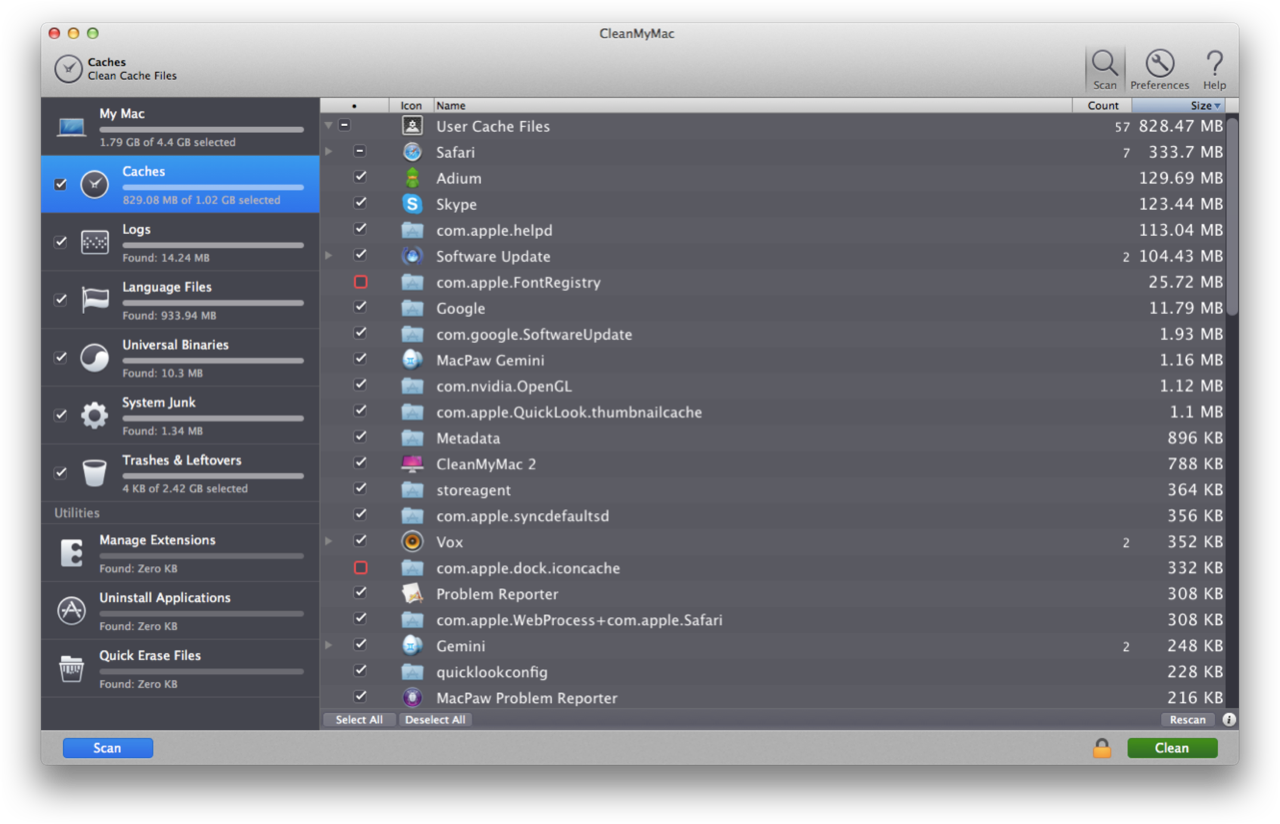
Task: Sort by the Name column header
Action: click(752, 105)
